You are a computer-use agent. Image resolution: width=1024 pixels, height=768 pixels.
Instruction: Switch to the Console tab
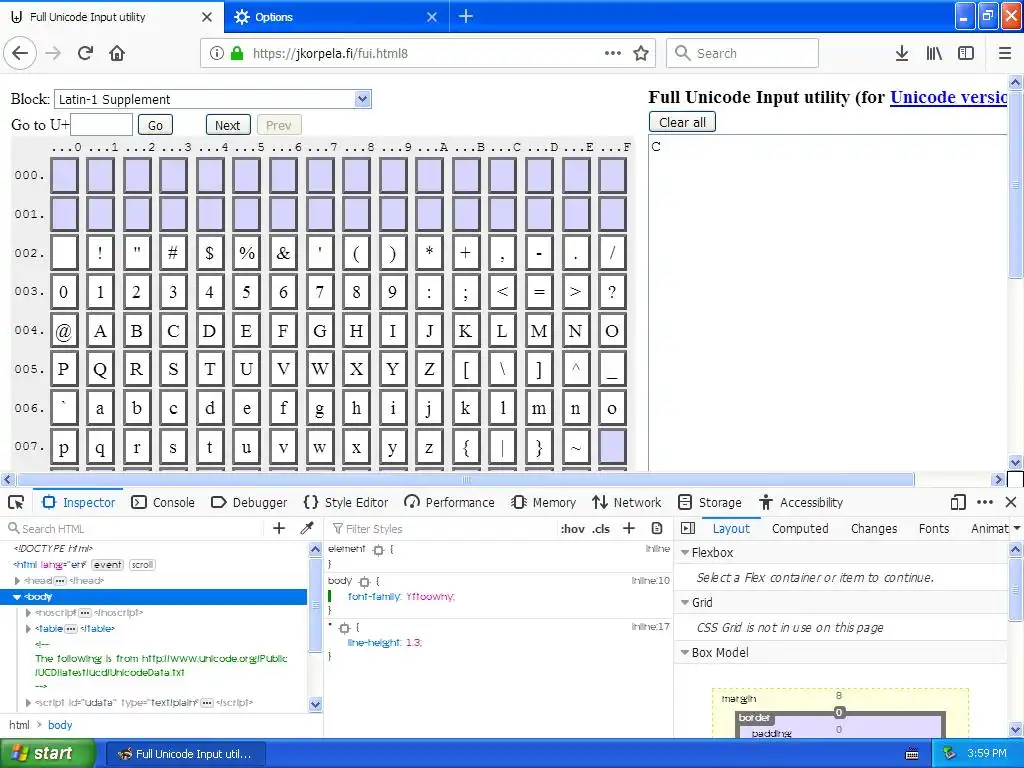click(x=163, y=502)
